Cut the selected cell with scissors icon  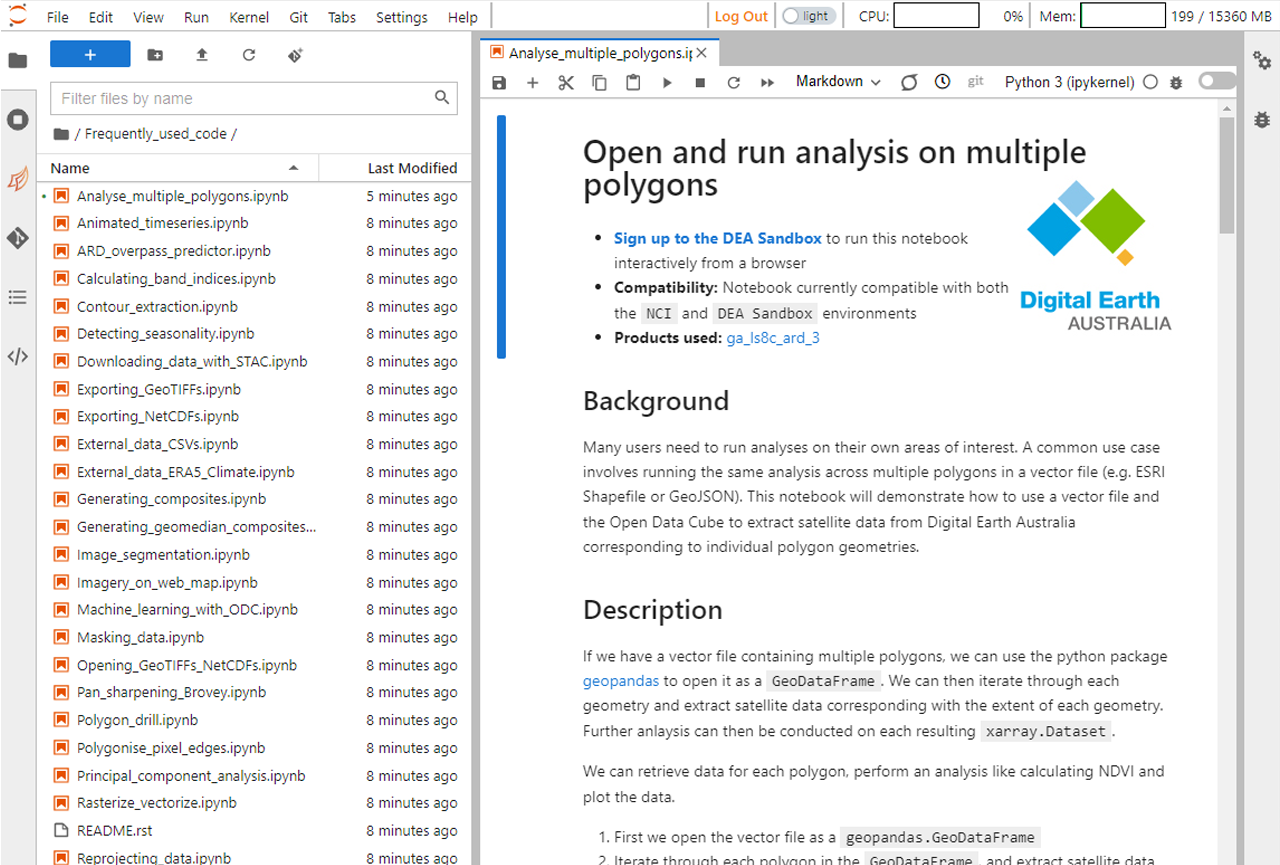pos(566,83)
